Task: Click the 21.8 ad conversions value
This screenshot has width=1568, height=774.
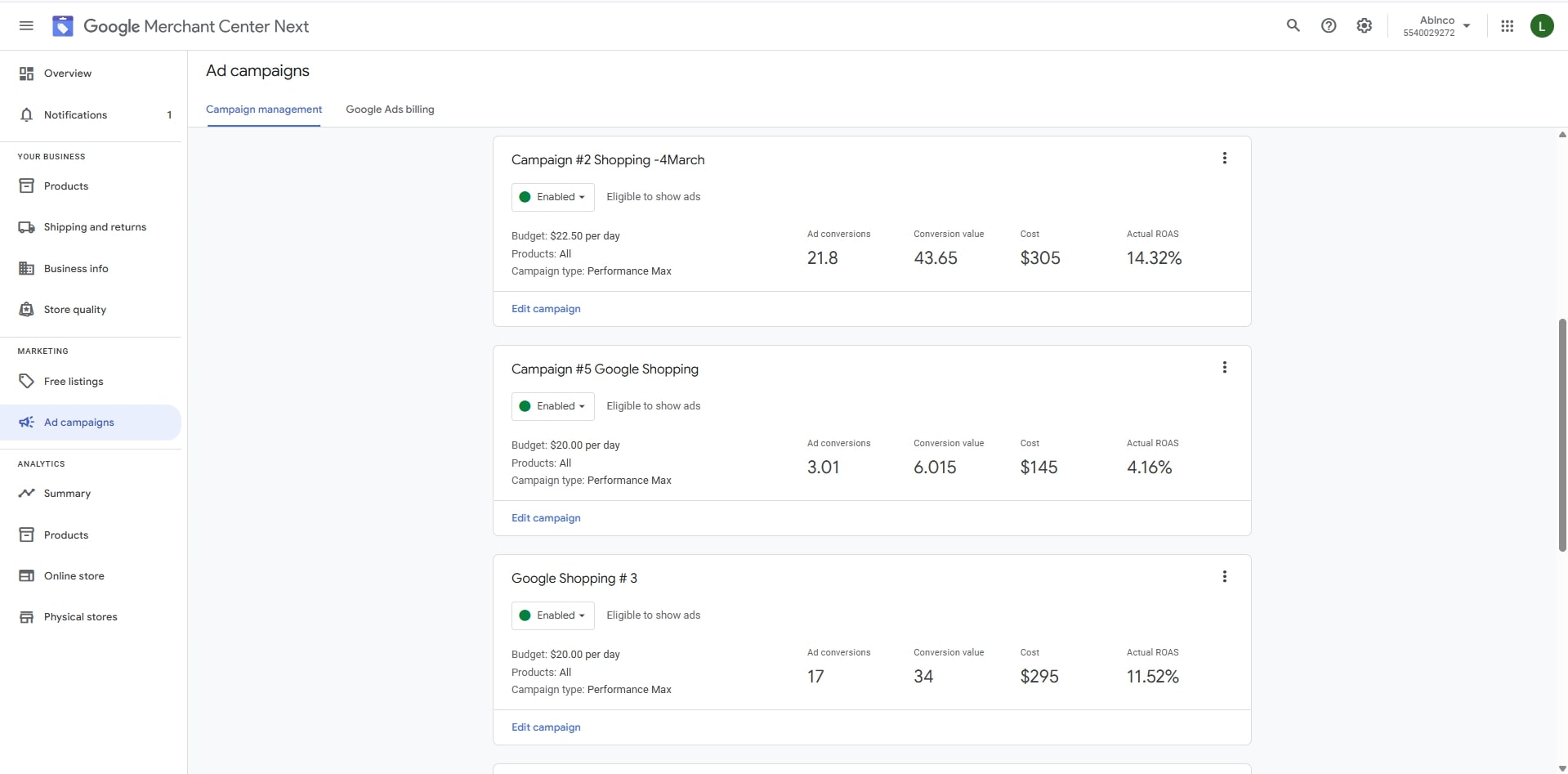Action: tap(822, 258)
